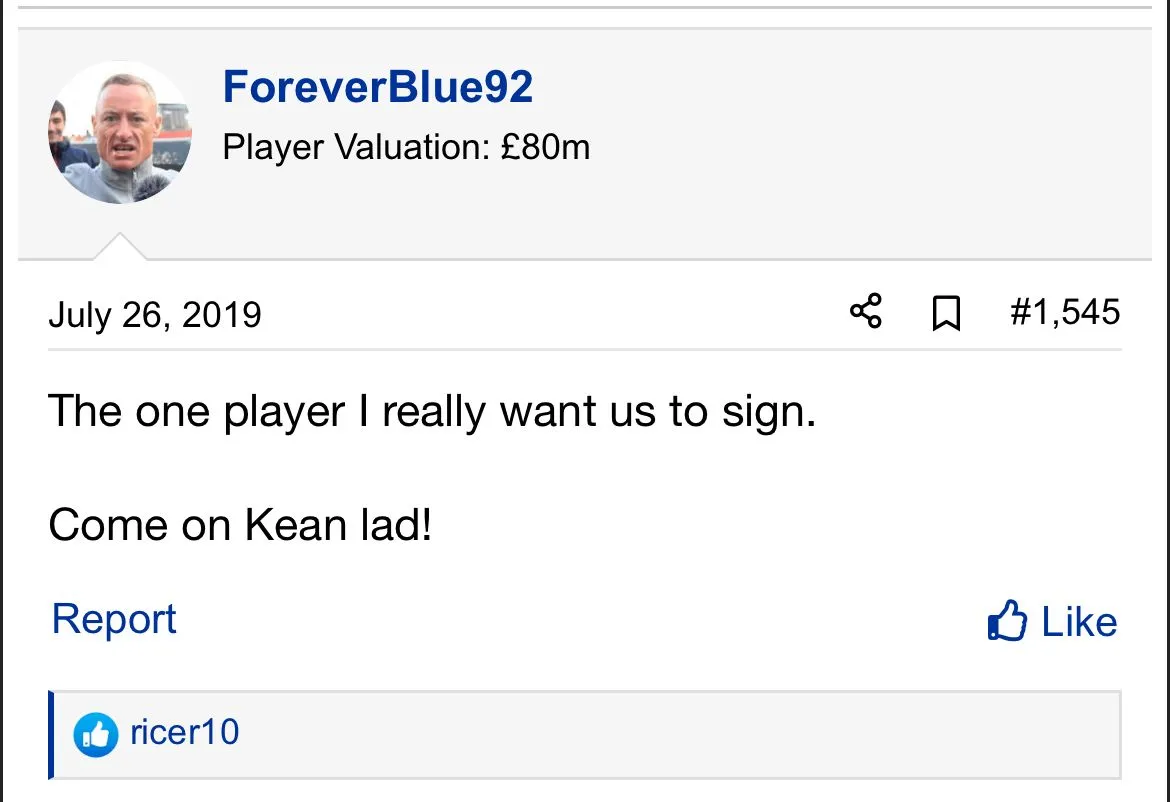The height and width of the screenshot is (802, 1170).
Task: Click the blue like reaction badge
Action: (96, 735)
